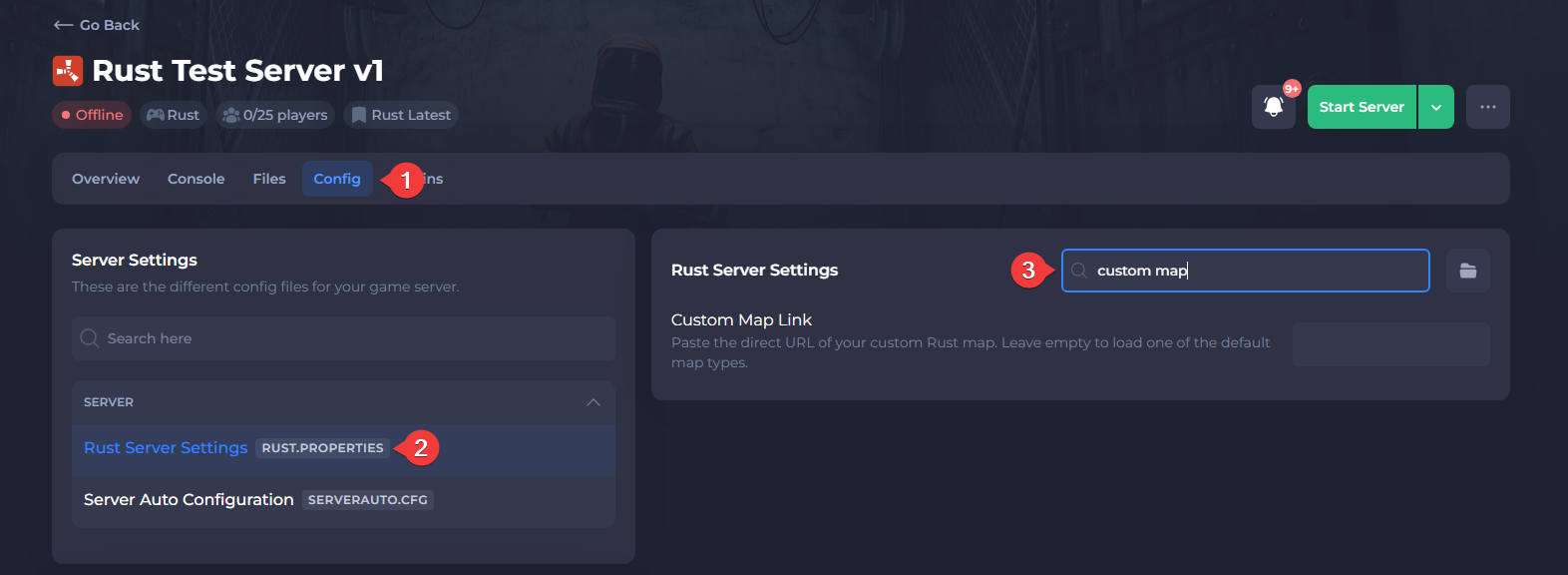Click the Rust gamepad tag
Viewport: 1568px width, 575px height.
point(174,115)
